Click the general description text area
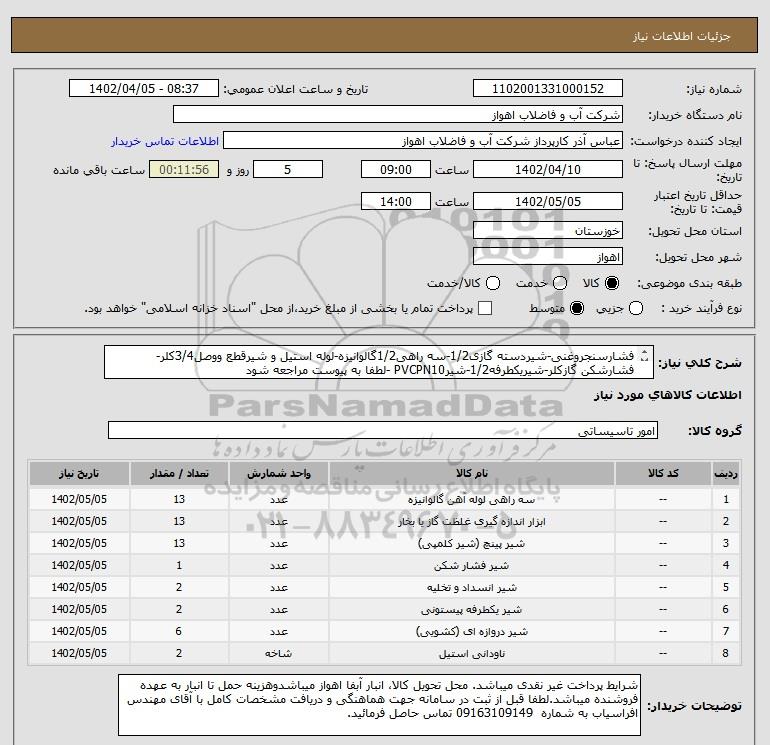This screenshot has height=745, width=770. [x=379, y=362]
